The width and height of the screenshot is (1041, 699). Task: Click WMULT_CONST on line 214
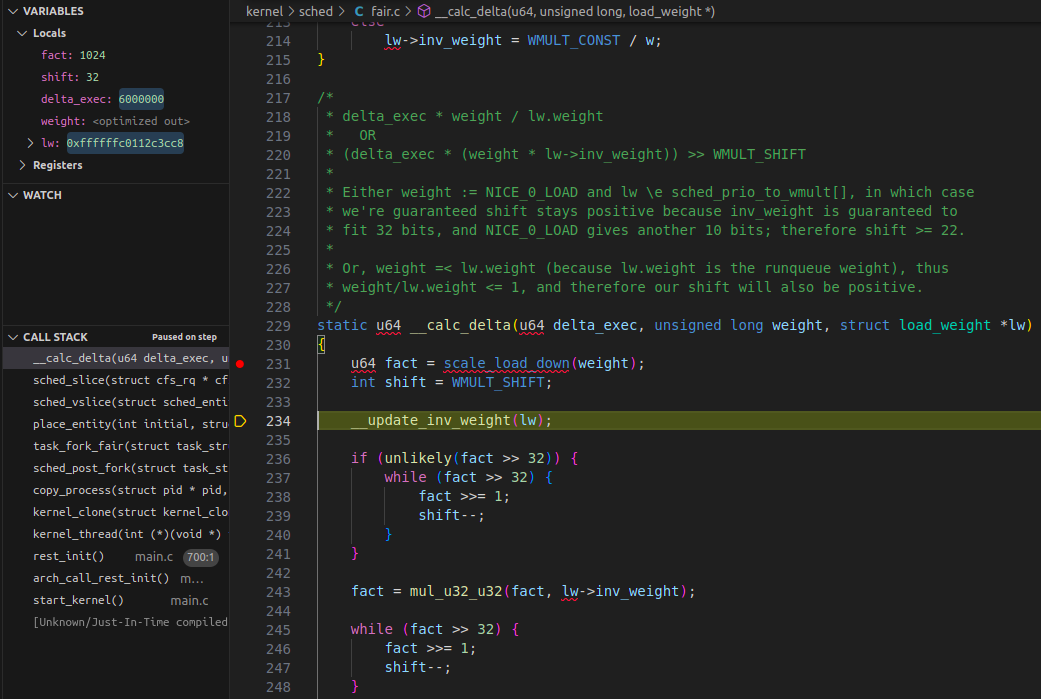point(574,40)
